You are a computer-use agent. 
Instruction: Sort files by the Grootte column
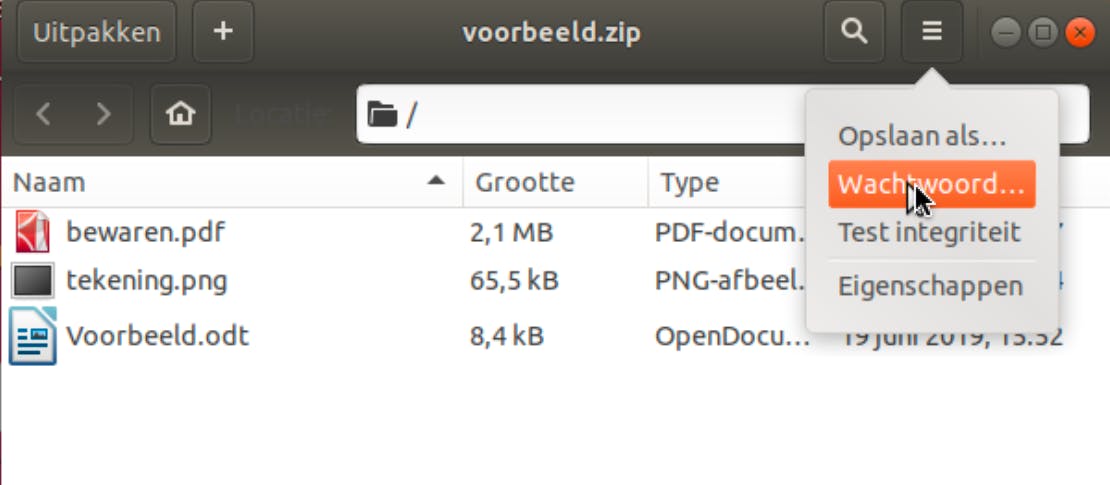(525, 182)
